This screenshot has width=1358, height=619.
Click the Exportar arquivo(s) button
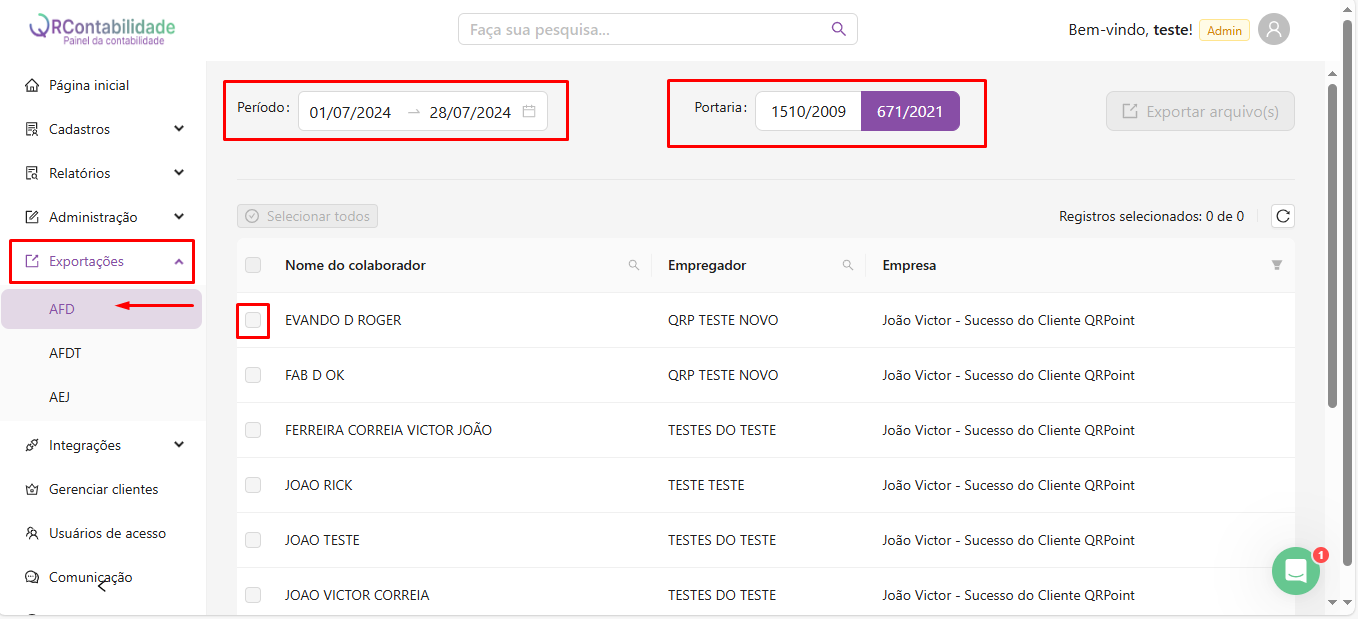coord(1200,111)
